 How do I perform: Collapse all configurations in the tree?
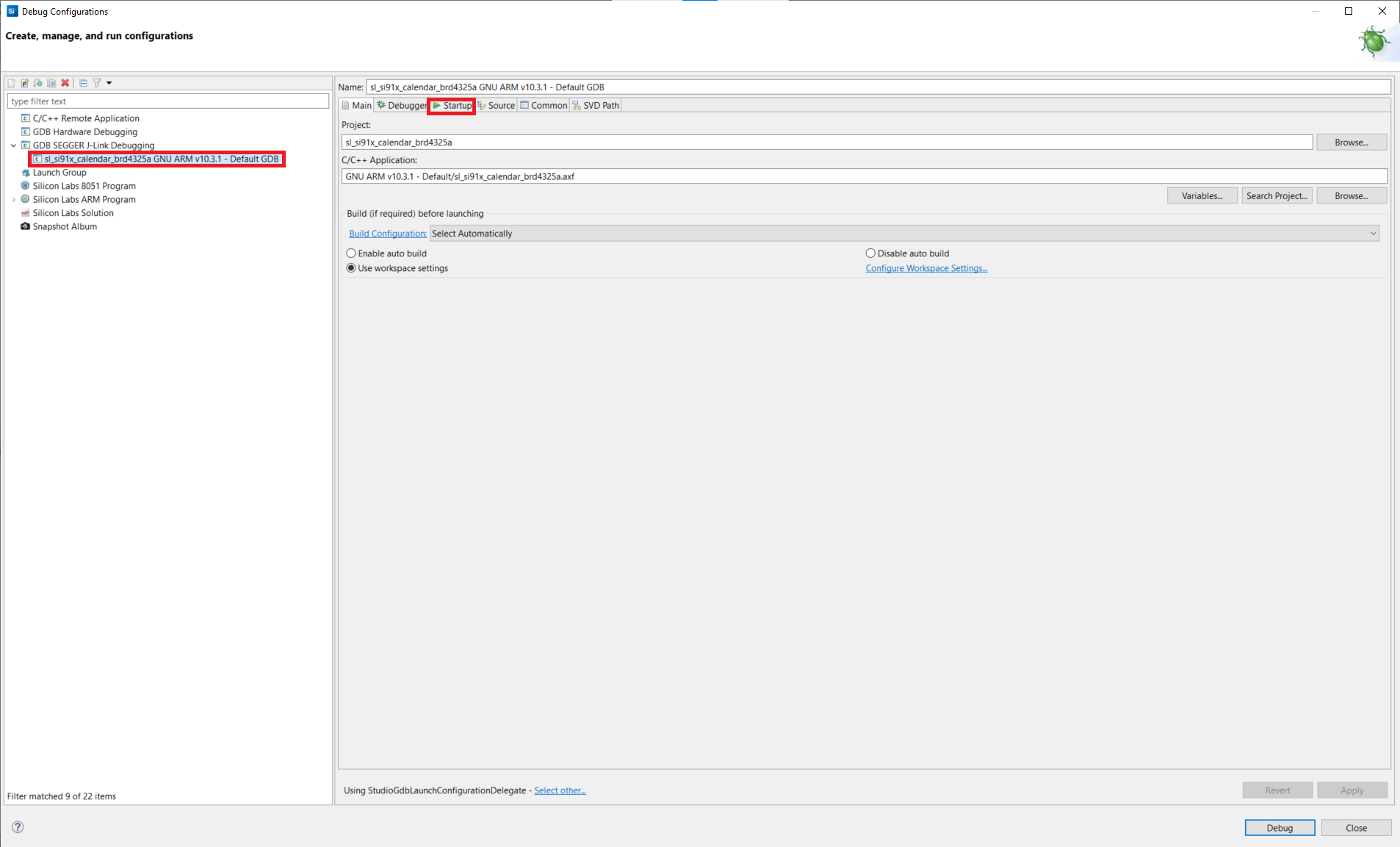pyautogui.click(x=83, y=83)
